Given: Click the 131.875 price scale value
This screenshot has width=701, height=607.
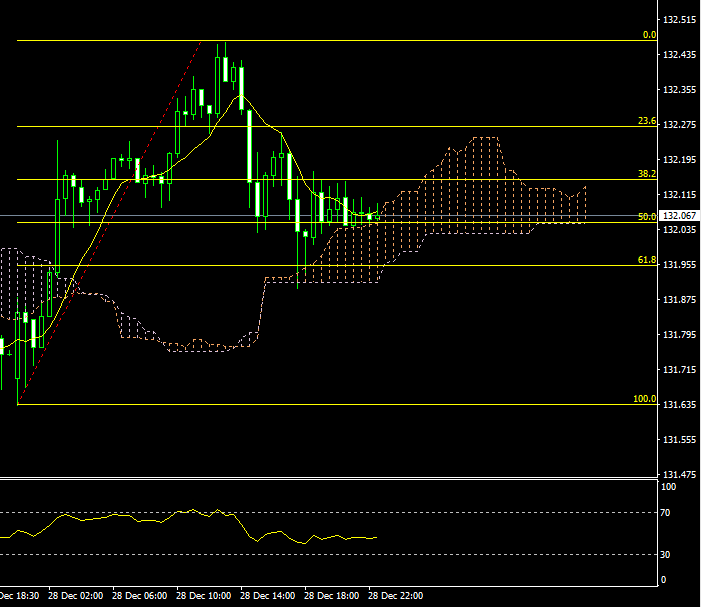Looking at the screenshot, I should click(x=680, y=299).
